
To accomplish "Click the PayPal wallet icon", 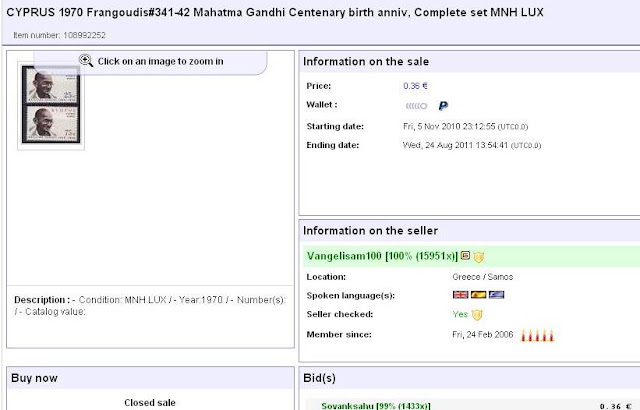I will (x=443, y=106).
